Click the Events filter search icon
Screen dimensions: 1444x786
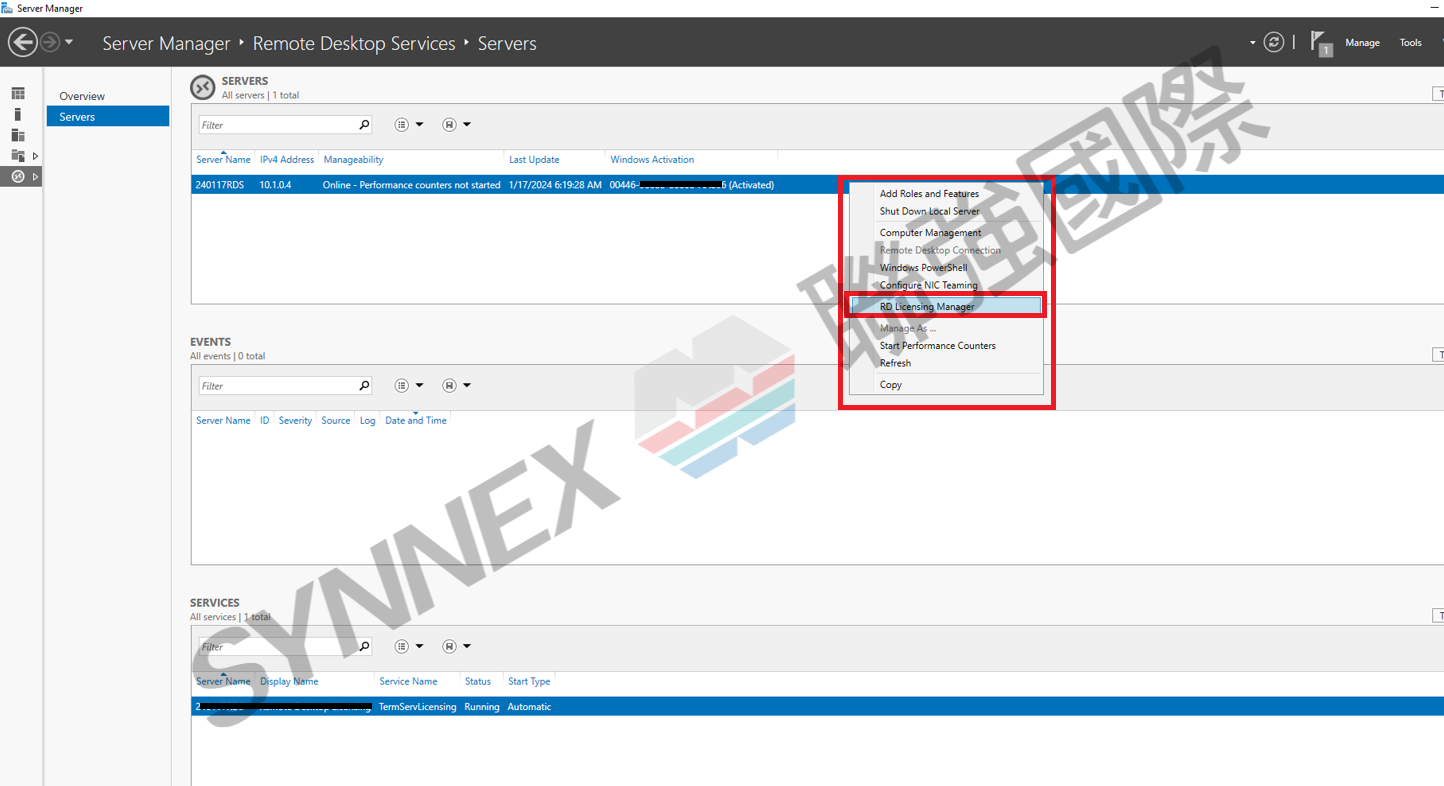pos(364,386)
